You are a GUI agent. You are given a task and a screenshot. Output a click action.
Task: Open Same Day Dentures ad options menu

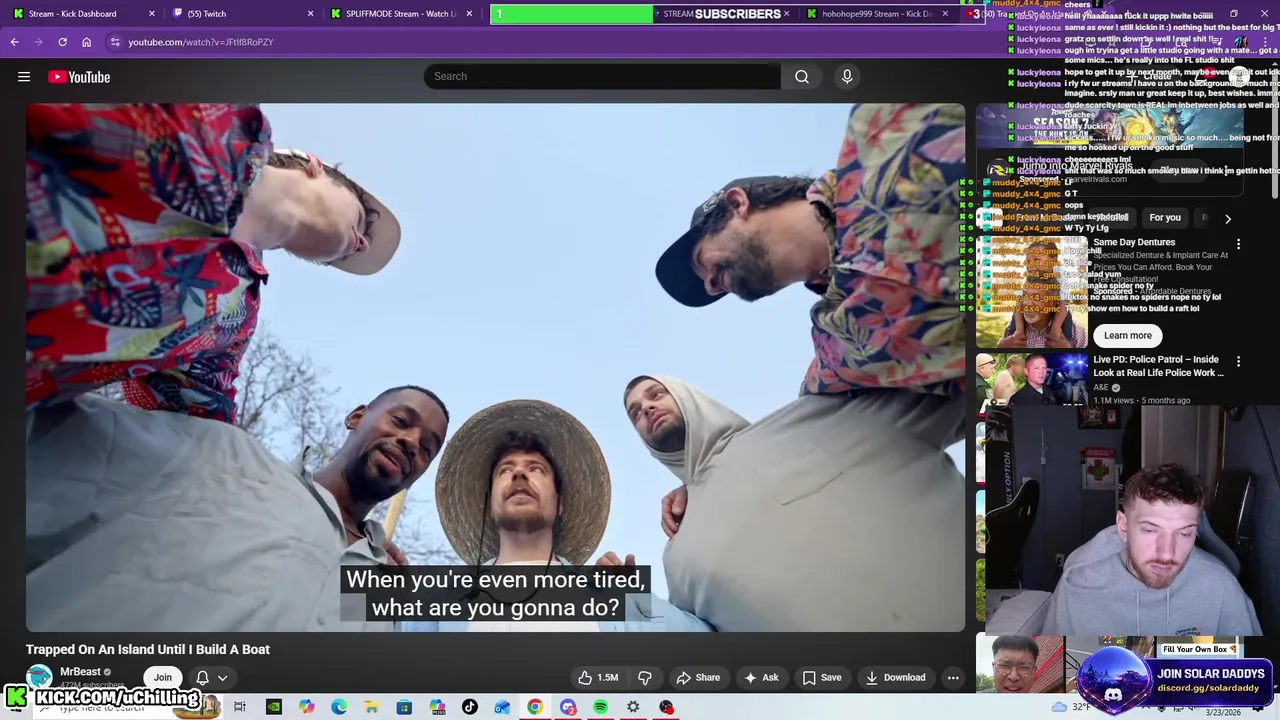click(x=1238, y=244)
